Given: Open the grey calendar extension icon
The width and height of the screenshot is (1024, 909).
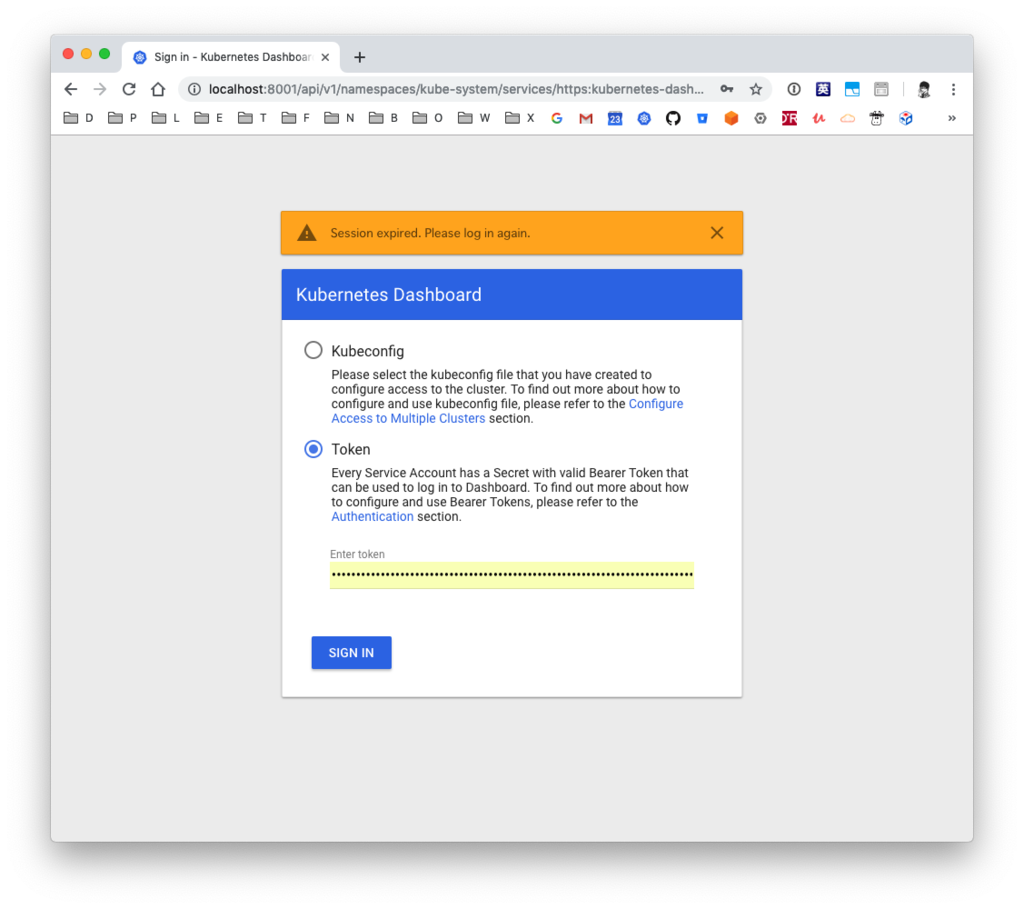Looking at the screenshot, I should click(881, 89).
